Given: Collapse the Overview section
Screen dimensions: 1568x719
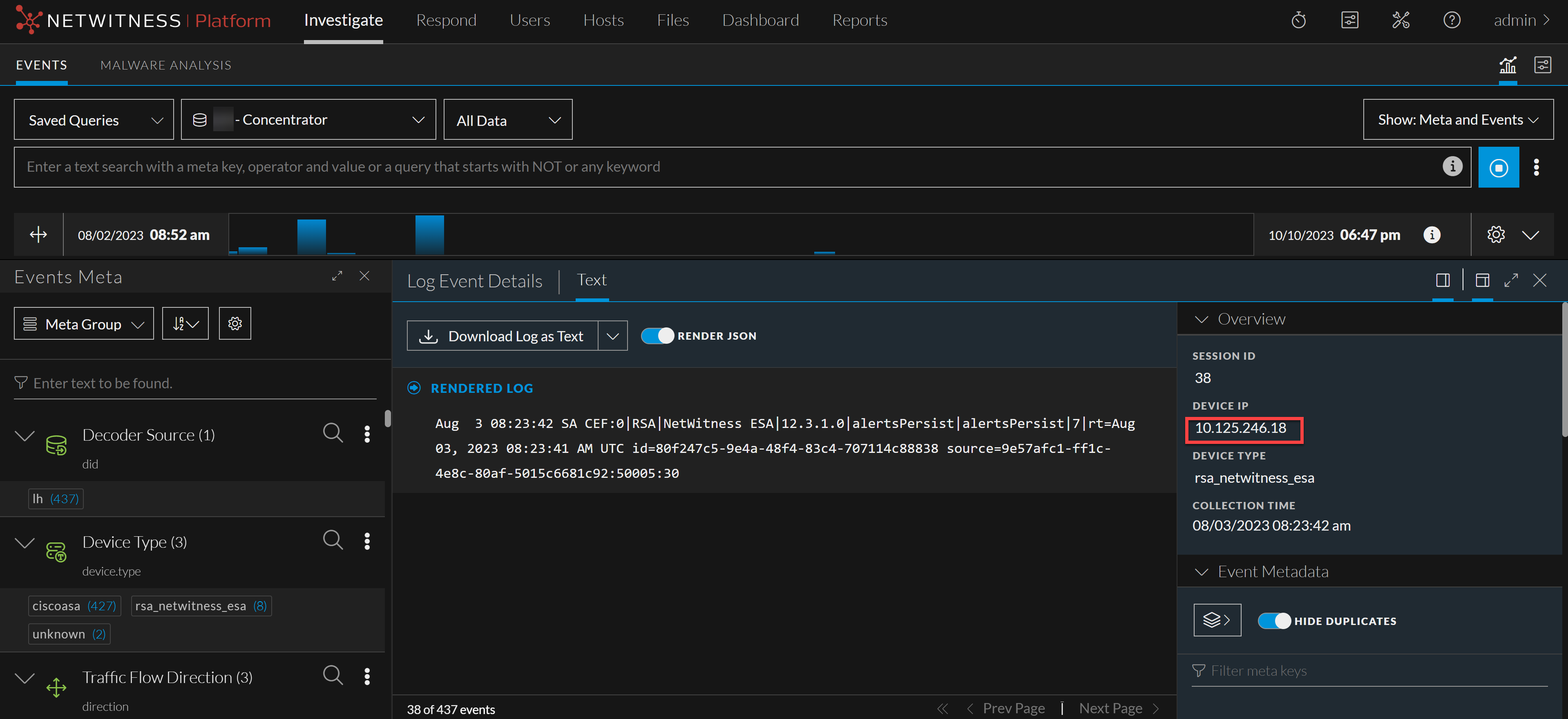Looking at the screenshot, I should (x=1202, y=320).
